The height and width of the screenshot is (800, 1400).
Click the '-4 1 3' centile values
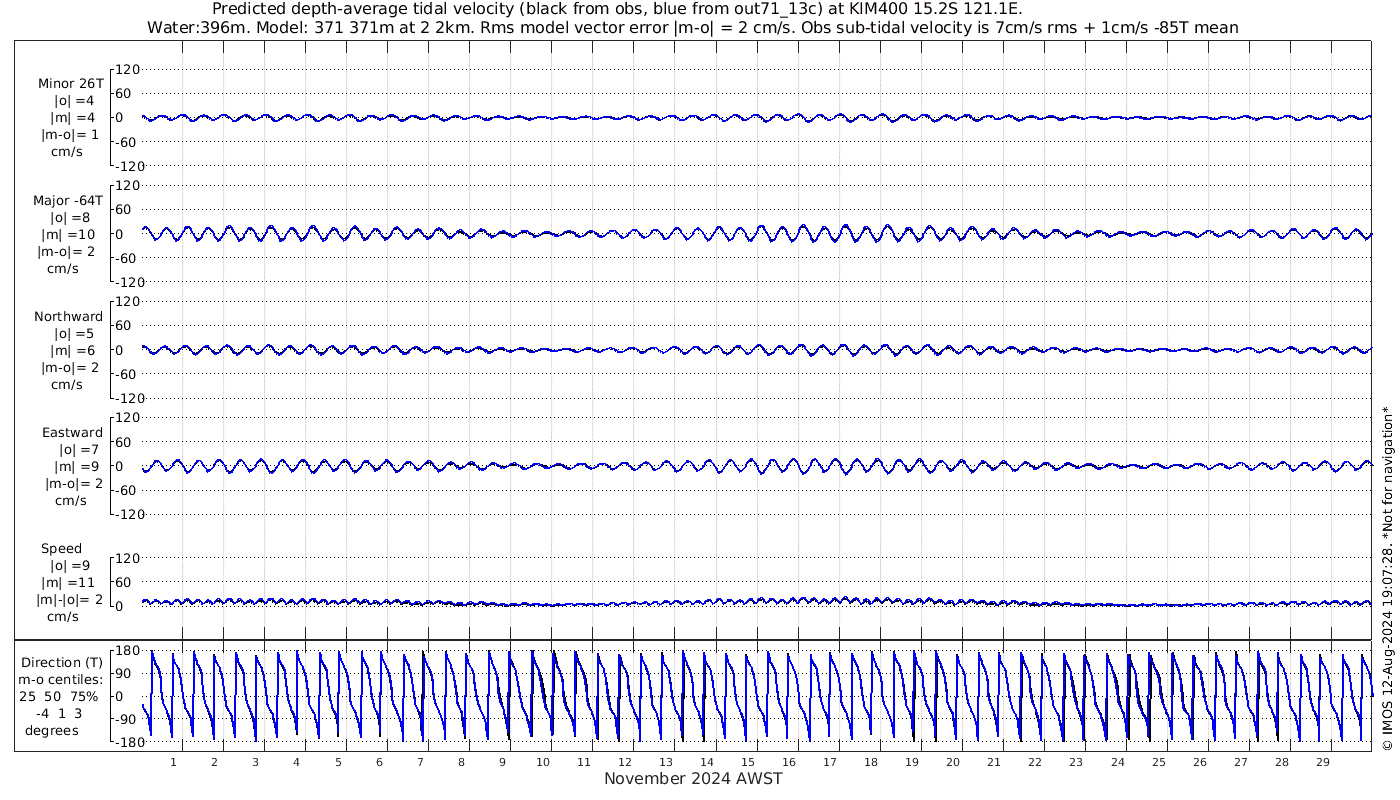pyautogui.click(x=60, y=714)
